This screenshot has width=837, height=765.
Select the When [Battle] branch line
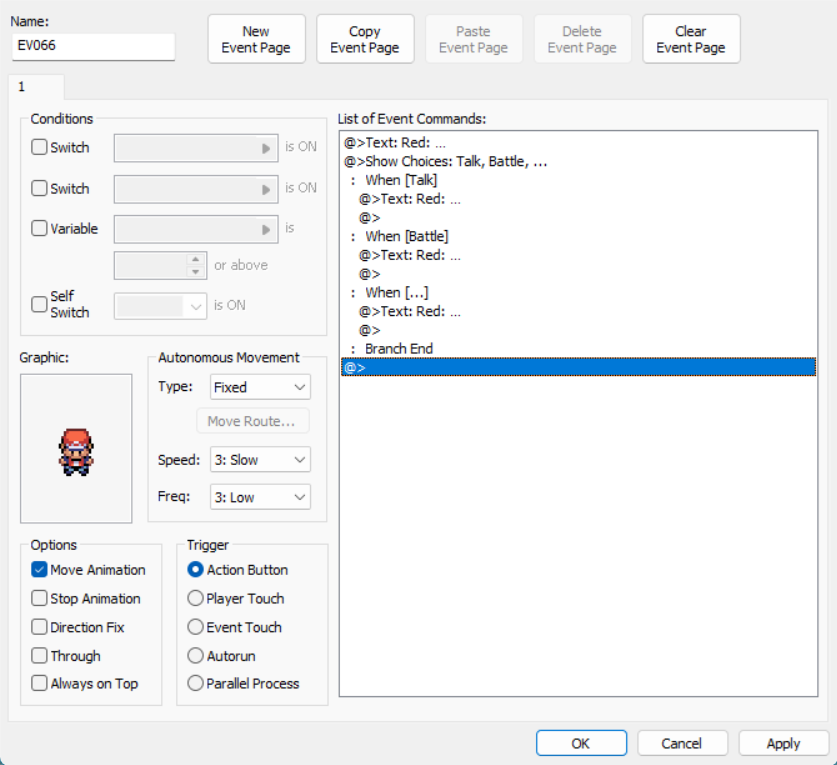pos(578,236)
